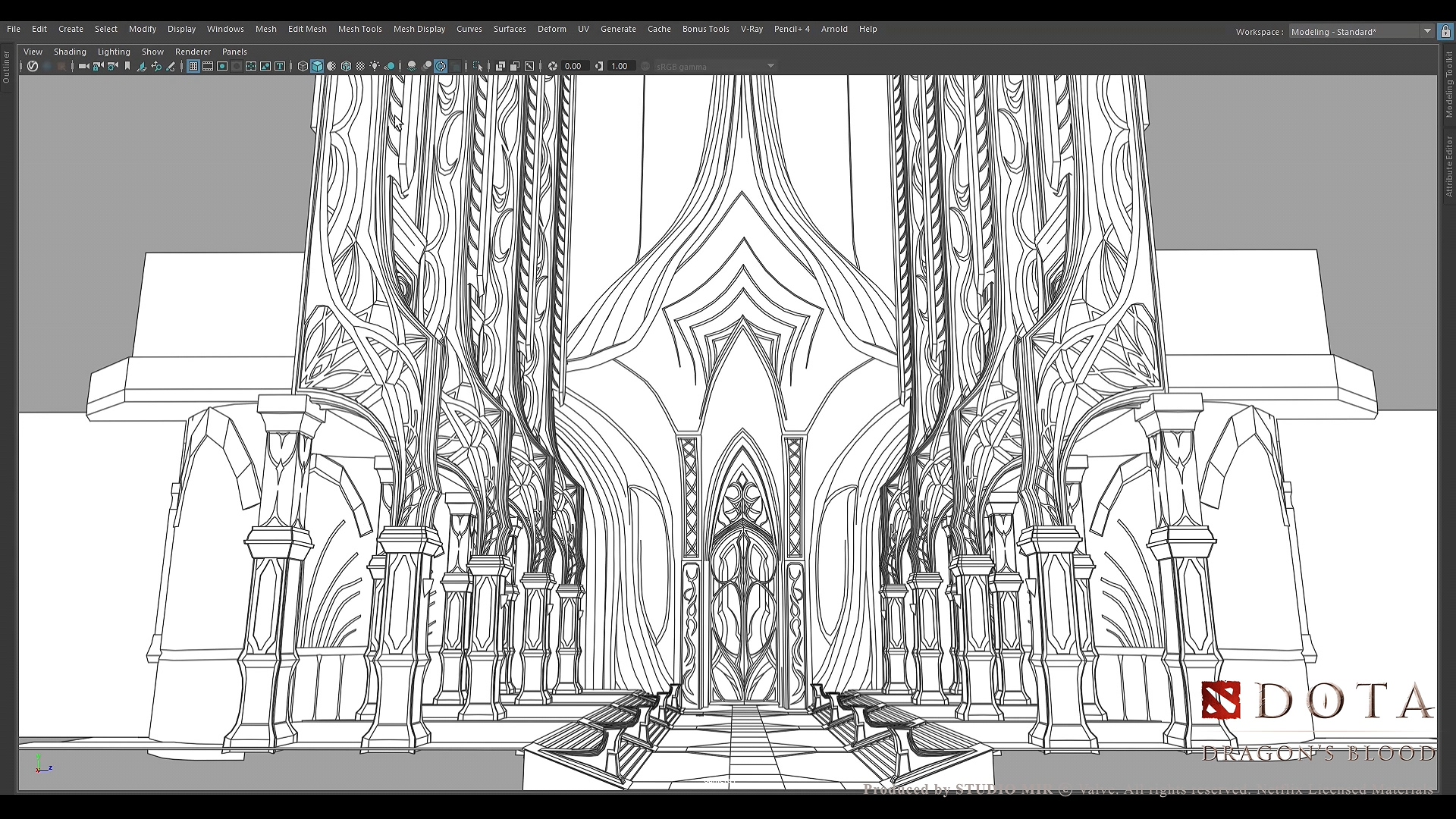This screenshot has width=1456, height=819.
Task: Toggle Multisample Anti-aliasing
Action: pos(441,66)
